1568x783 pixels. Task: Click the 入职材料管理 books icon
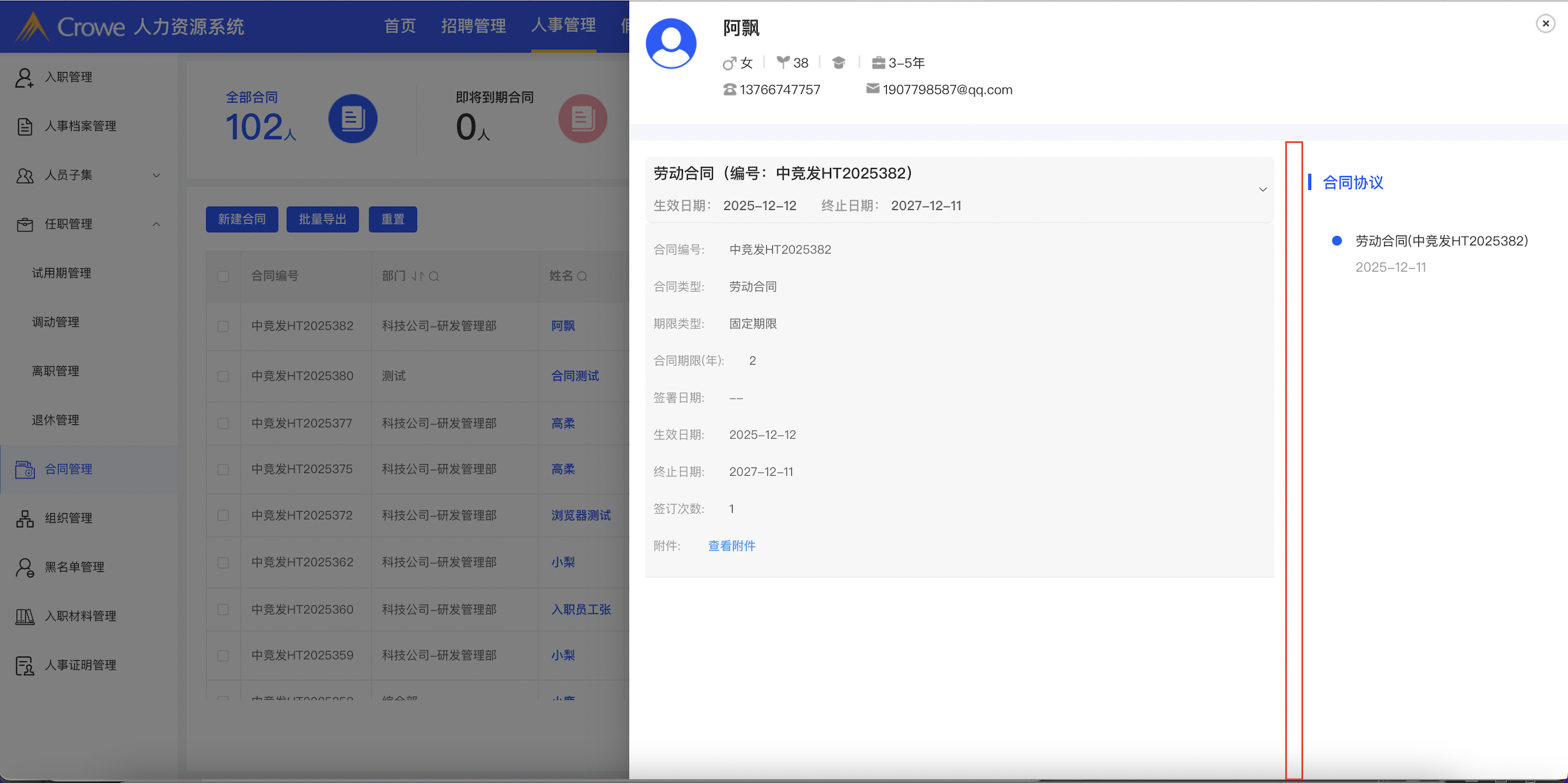(25, 617)
